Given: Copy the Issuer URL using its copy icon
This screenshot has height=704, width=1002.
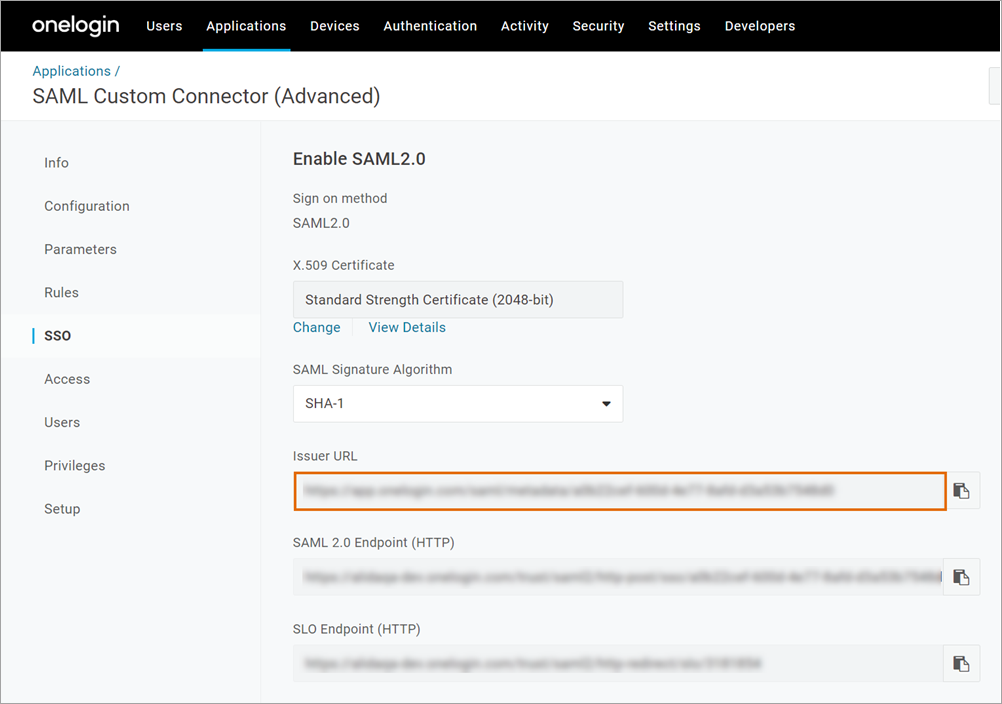Looking at the screenshot, I should click(961, 490).
